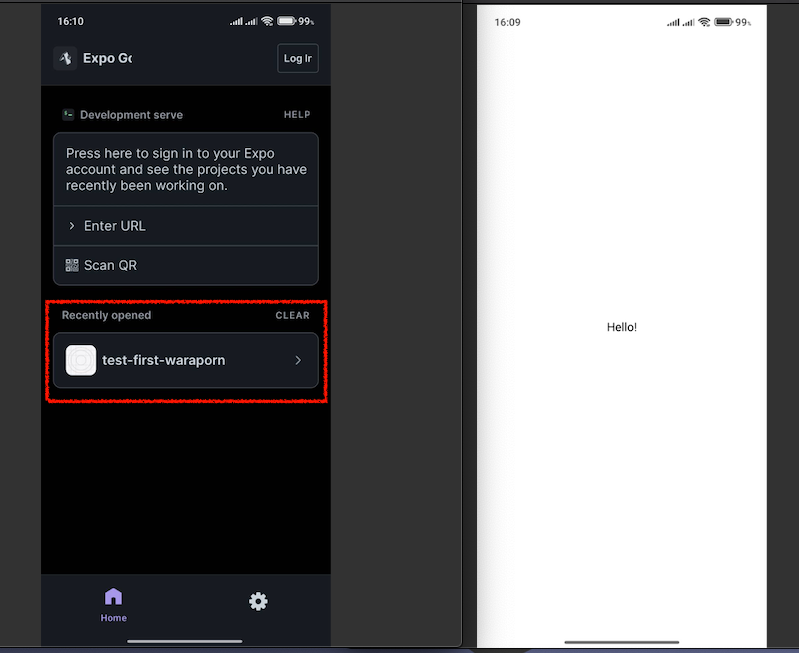
Task: Tap the sign in to Expo account prompt
Action: click(186, 169)
